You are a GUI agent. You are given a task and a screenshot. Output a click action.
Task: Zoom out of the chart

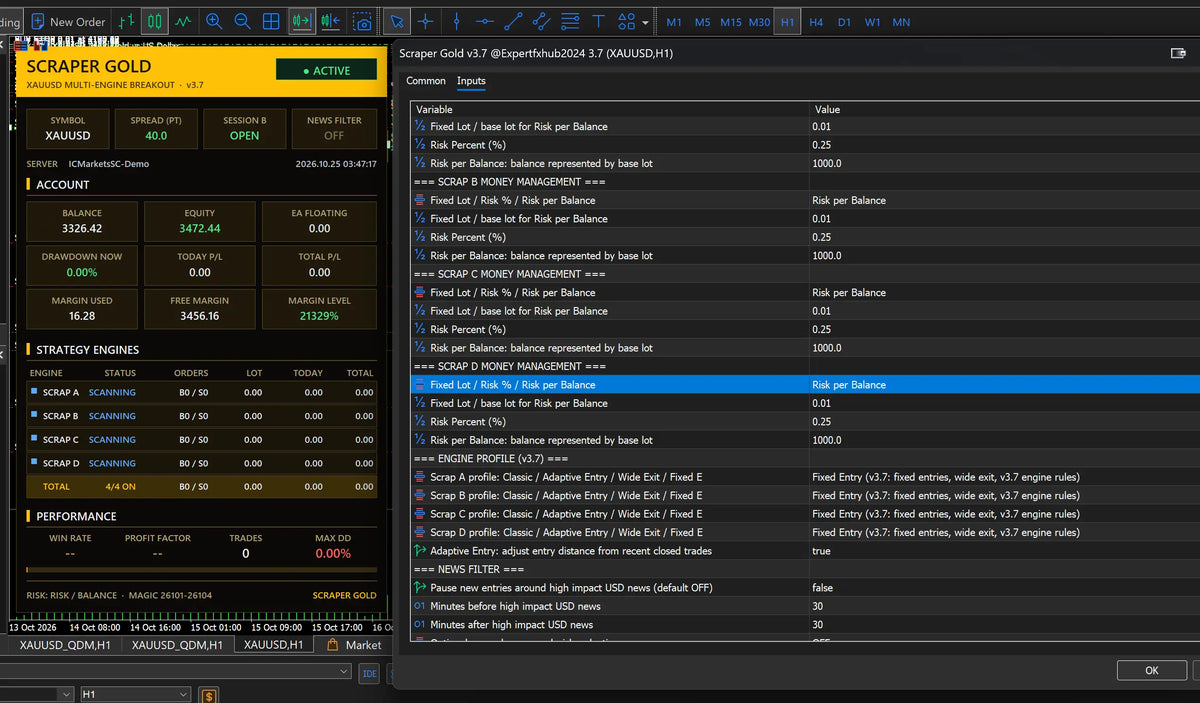point(242,21)
